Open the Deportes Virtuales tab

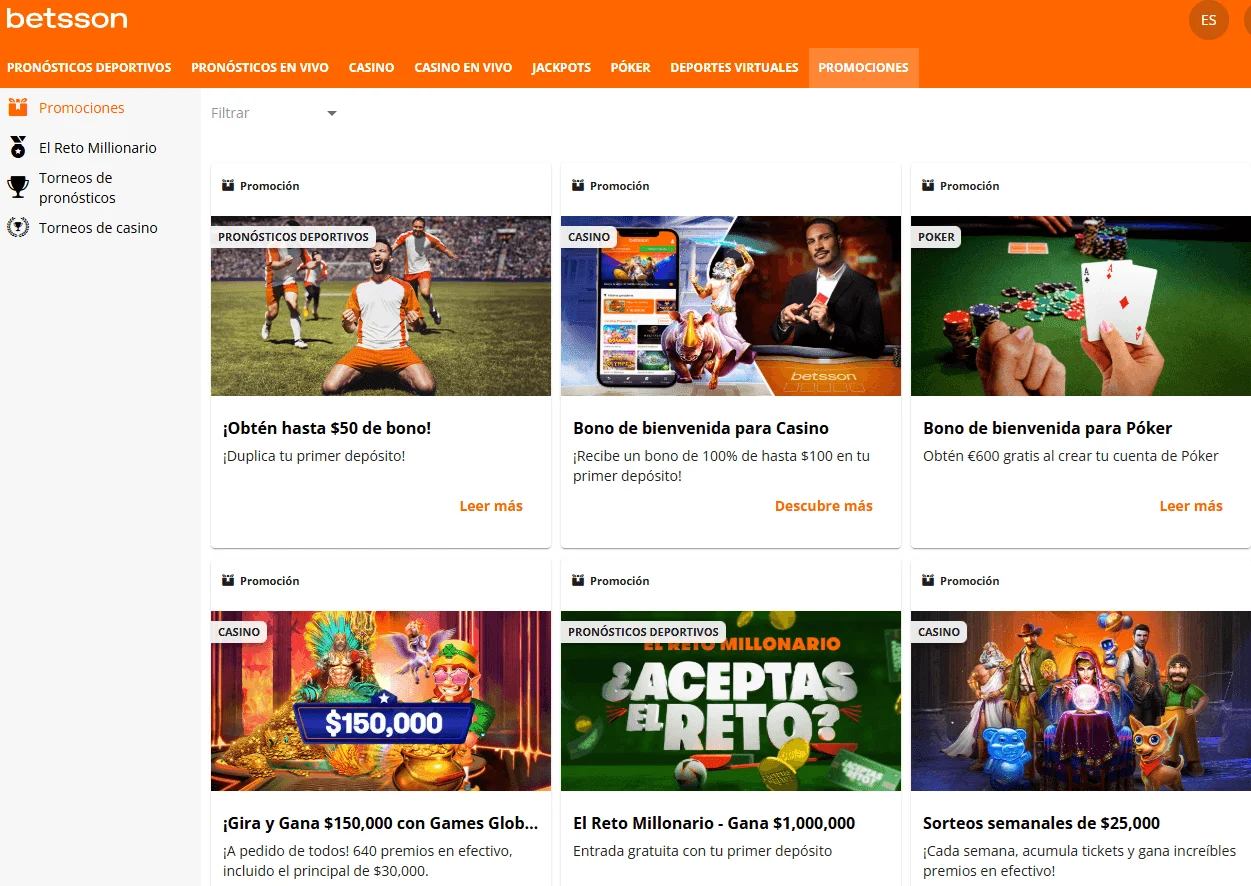pos(734,68)
